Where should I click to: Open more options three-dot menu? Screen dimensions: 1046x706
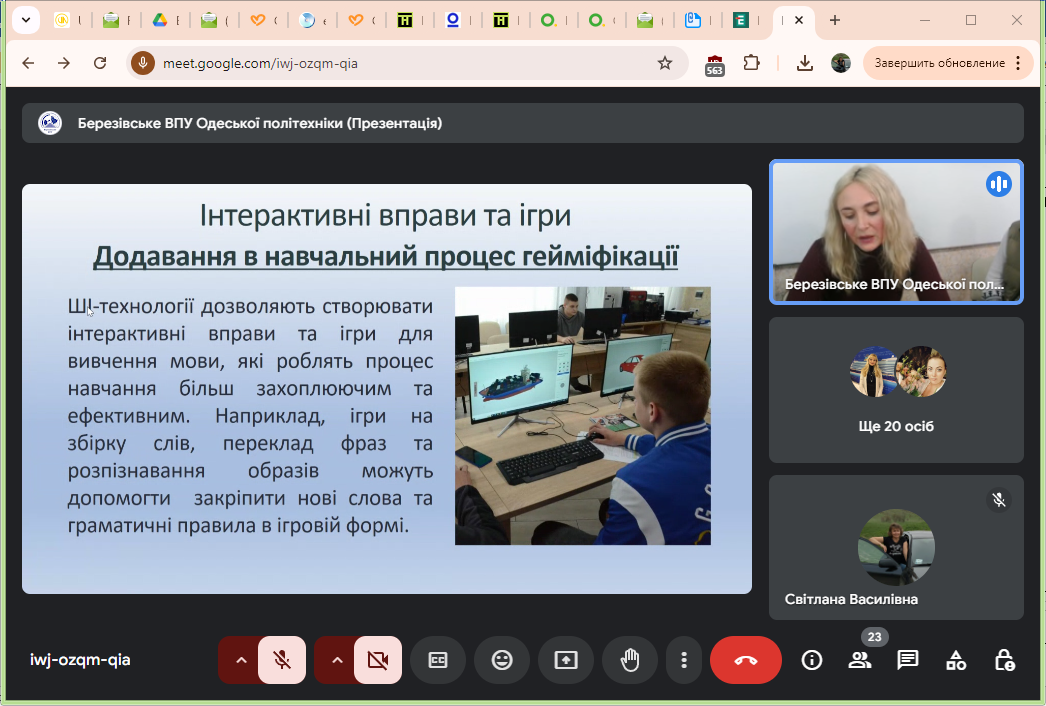click(x=684, y=660)
